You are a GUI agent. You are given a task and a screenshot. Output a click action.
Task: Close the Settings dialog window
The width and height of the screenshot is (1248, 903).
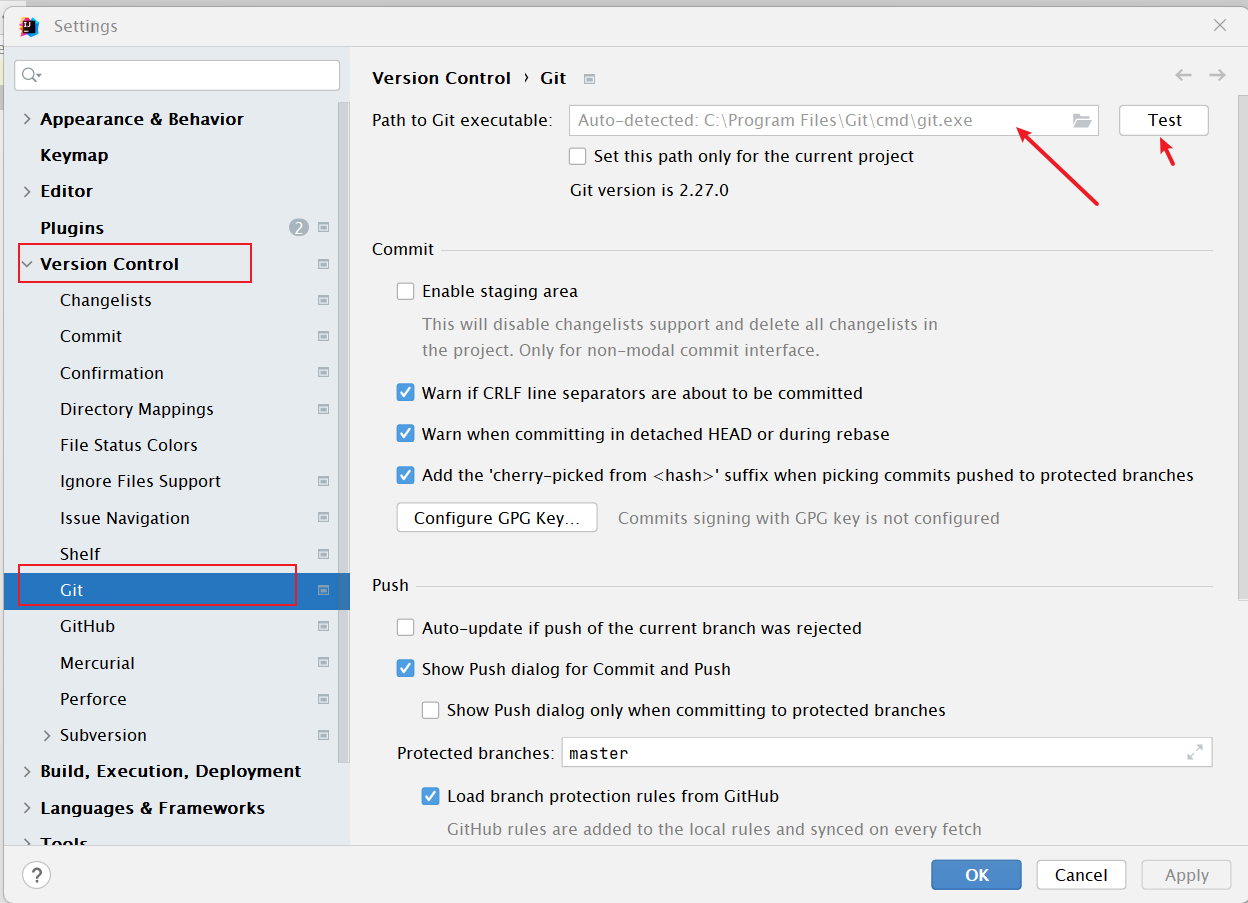click(1220, 26)
